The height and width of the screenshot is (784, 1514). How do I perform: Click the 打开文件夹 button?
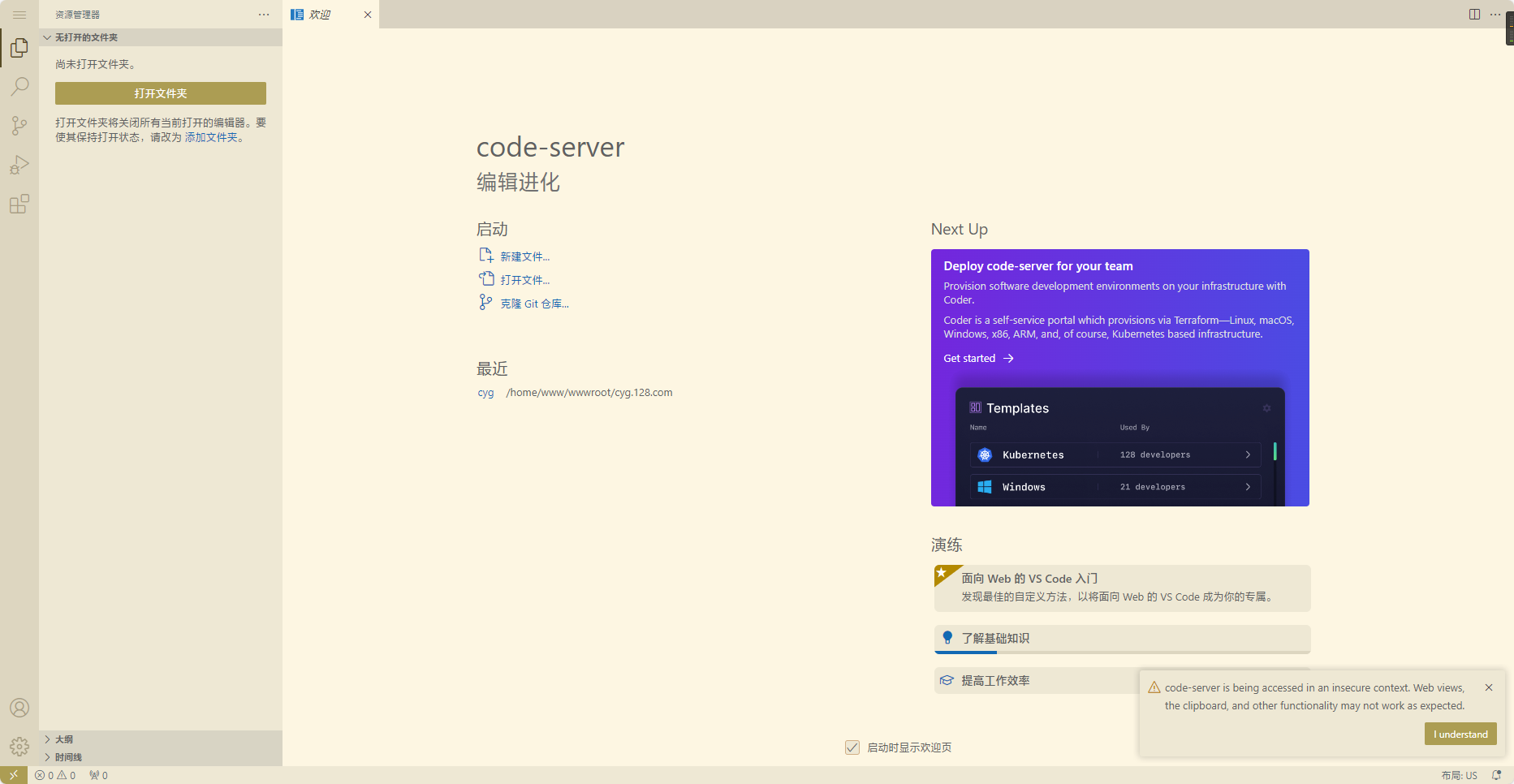[161, 93]
